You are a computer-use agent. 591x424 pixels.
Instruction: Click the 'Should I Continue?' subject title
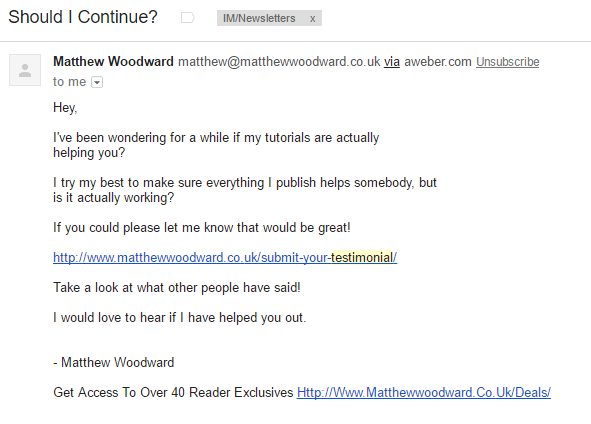click(x=83, y=17)
